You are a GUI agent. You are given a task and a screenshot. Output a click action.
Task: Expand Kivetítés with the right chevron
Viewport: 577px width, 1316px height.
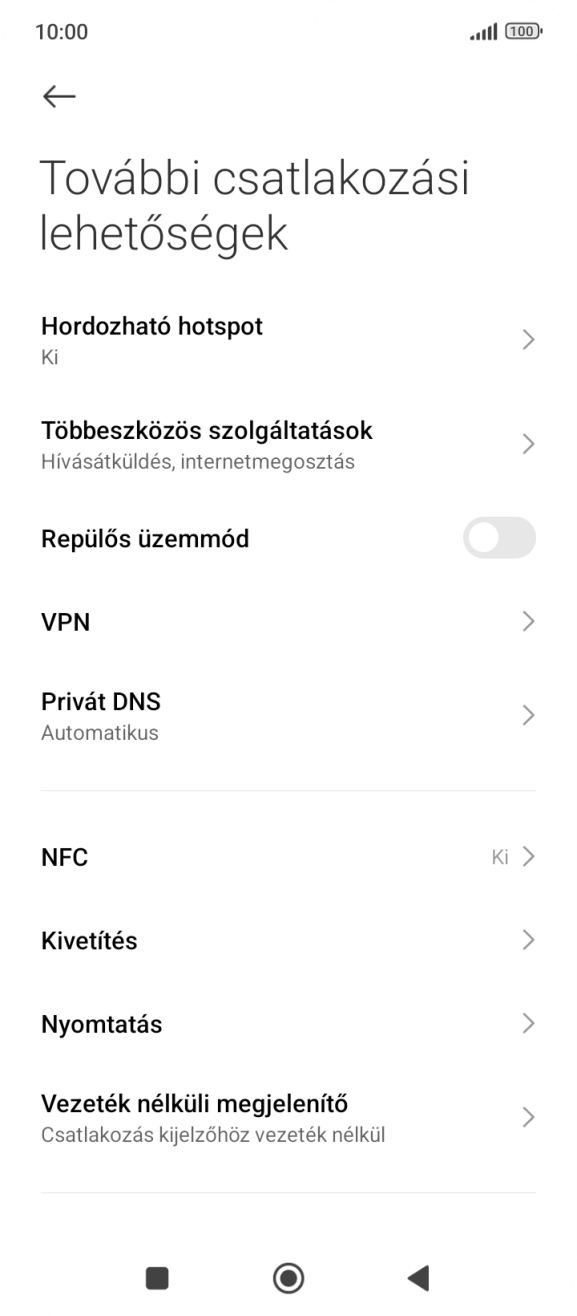[x=529, y=939]
